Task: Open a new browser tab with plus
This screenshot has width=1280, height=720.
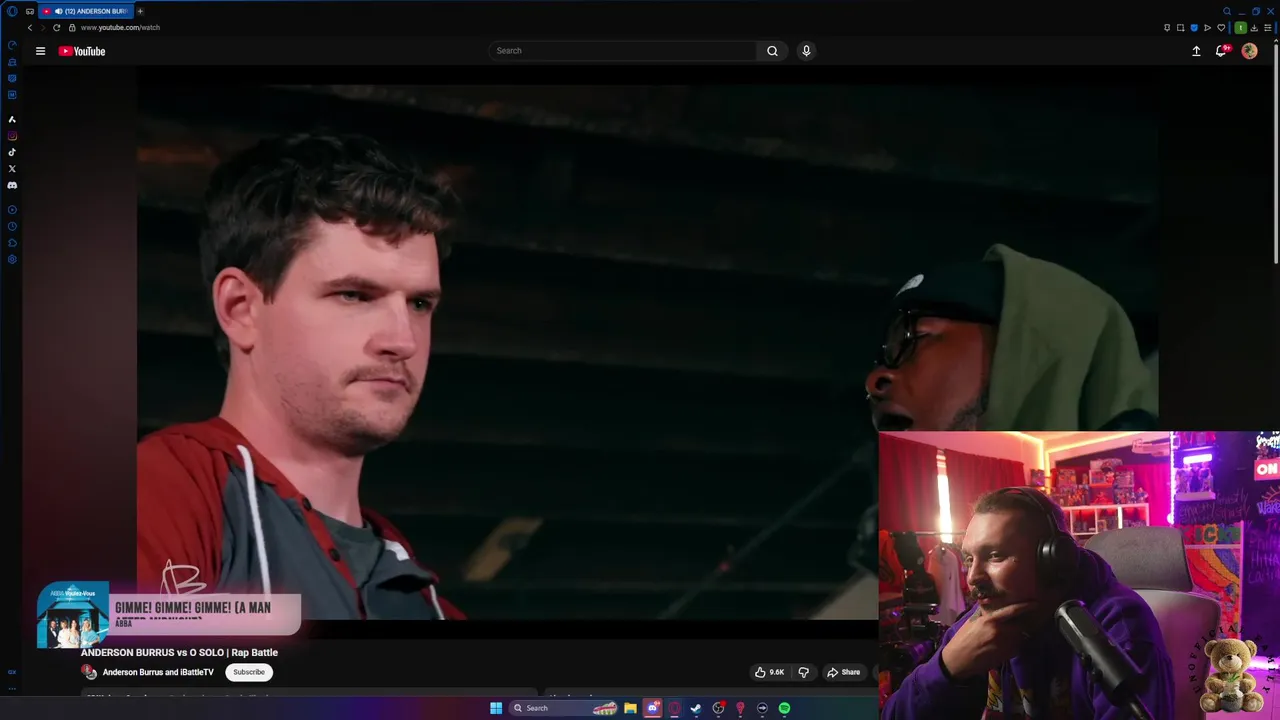Action: pos(140,11)
